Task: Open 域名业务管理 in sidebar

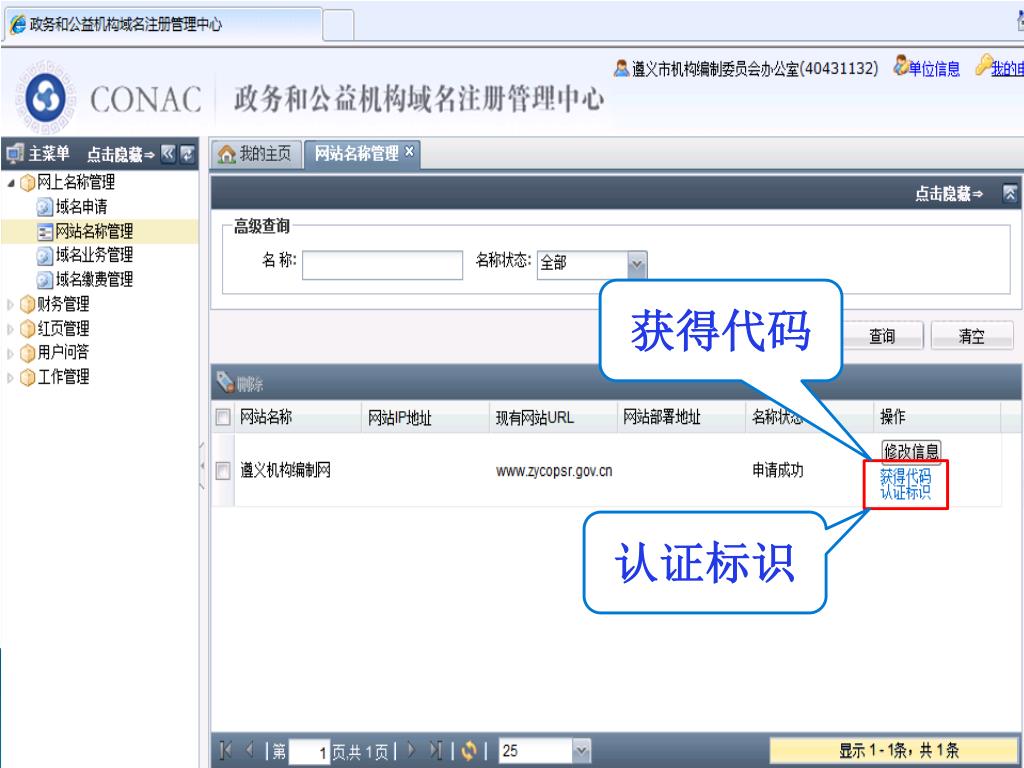Action: click(x=94, y=255)
